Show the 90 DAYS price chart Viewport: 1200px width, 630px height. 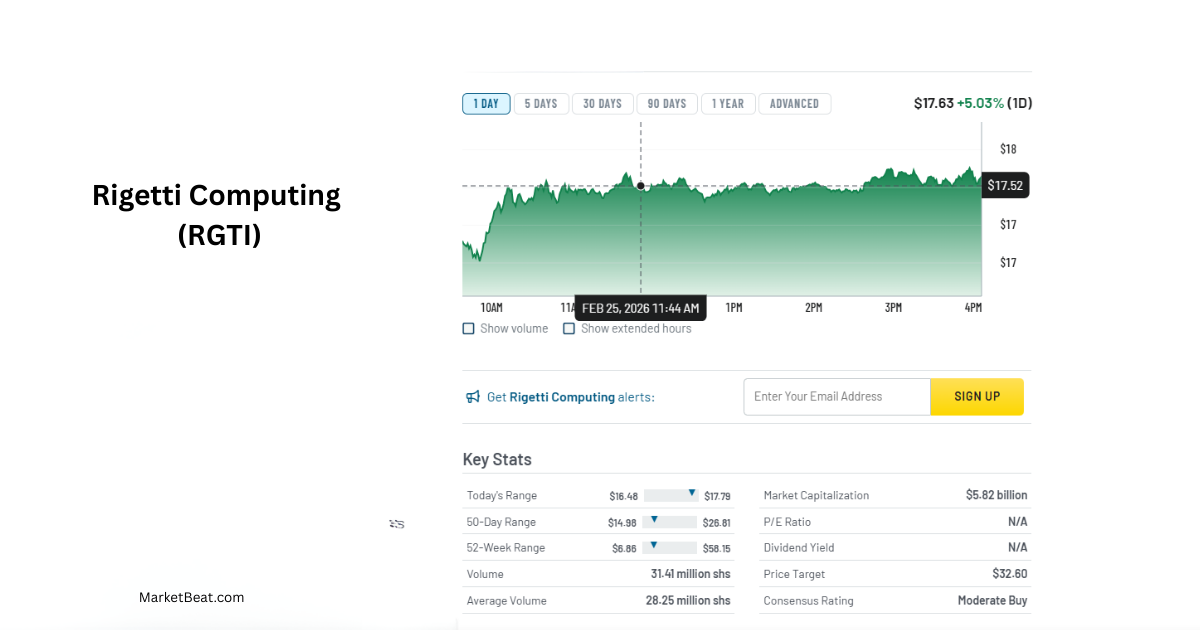click(667, 104)
